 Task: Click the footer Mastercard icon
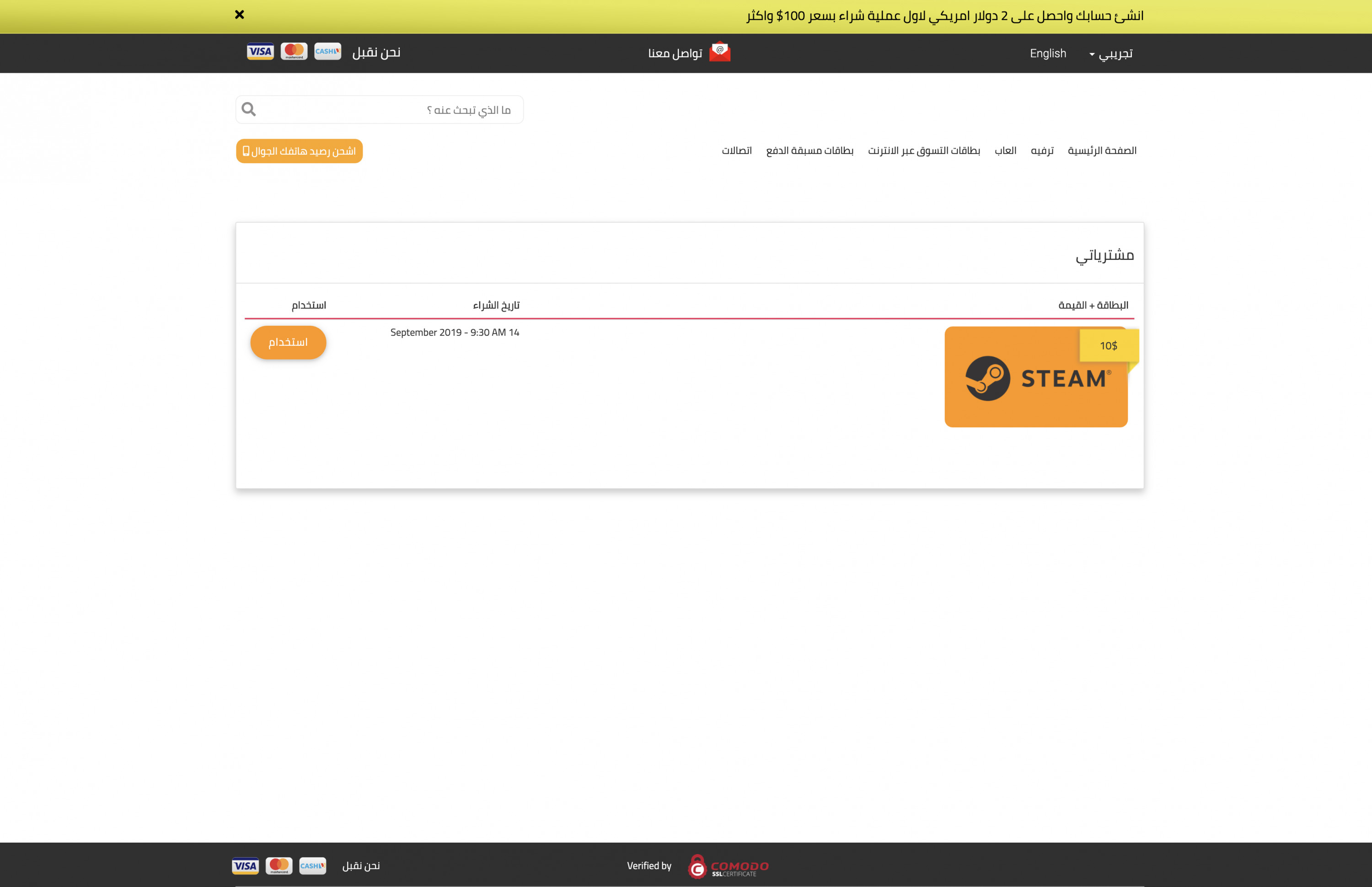point(279,865)
